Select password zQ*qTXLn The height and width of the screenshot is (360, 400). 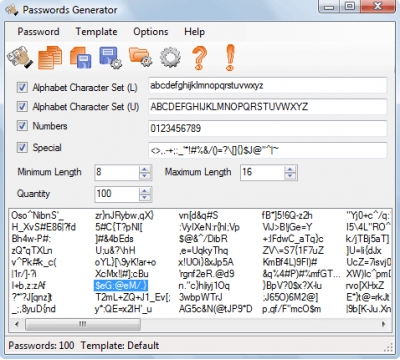click(x=32, y=251)
